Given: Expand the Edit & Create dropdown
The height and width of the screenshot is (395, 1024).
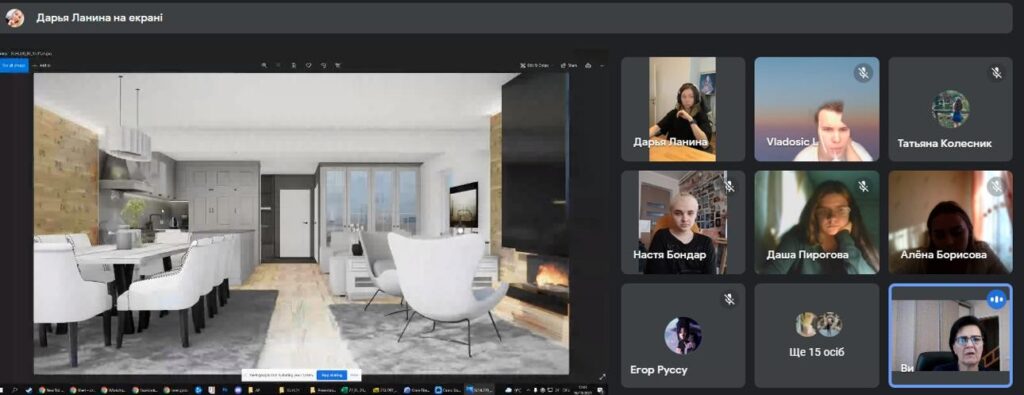Looking at the screenshot, I should pos(533,65).
